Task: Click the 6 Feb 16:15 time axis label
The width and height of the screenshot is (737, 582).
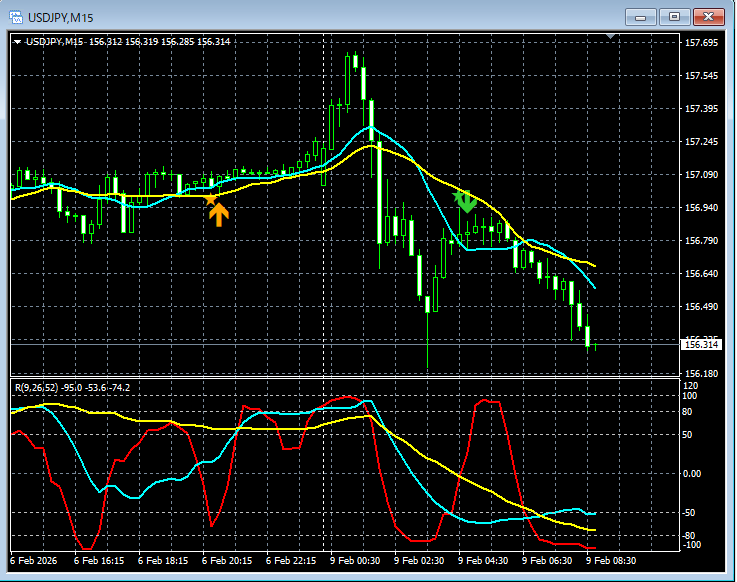Action: coord(99,561)
